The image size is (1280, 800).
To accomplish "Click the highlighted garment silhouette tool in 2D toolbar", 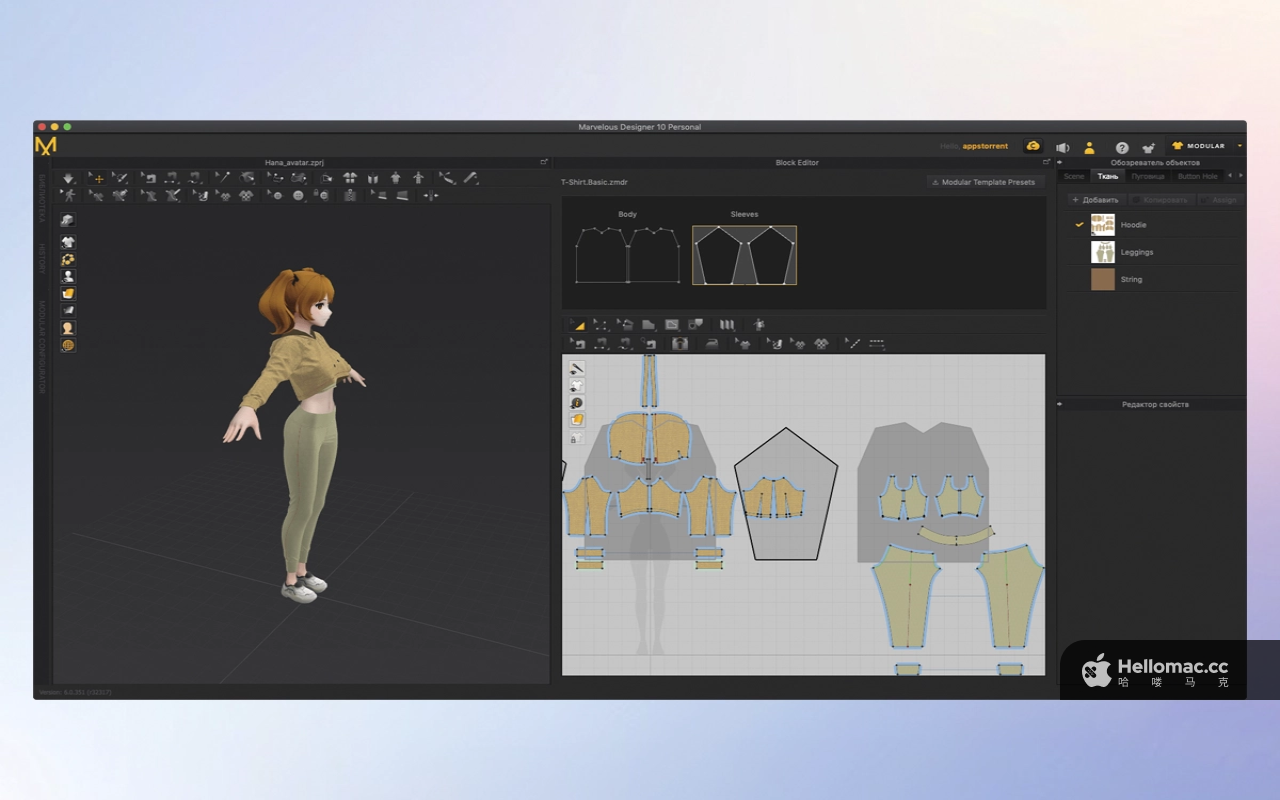I will 680,343.
